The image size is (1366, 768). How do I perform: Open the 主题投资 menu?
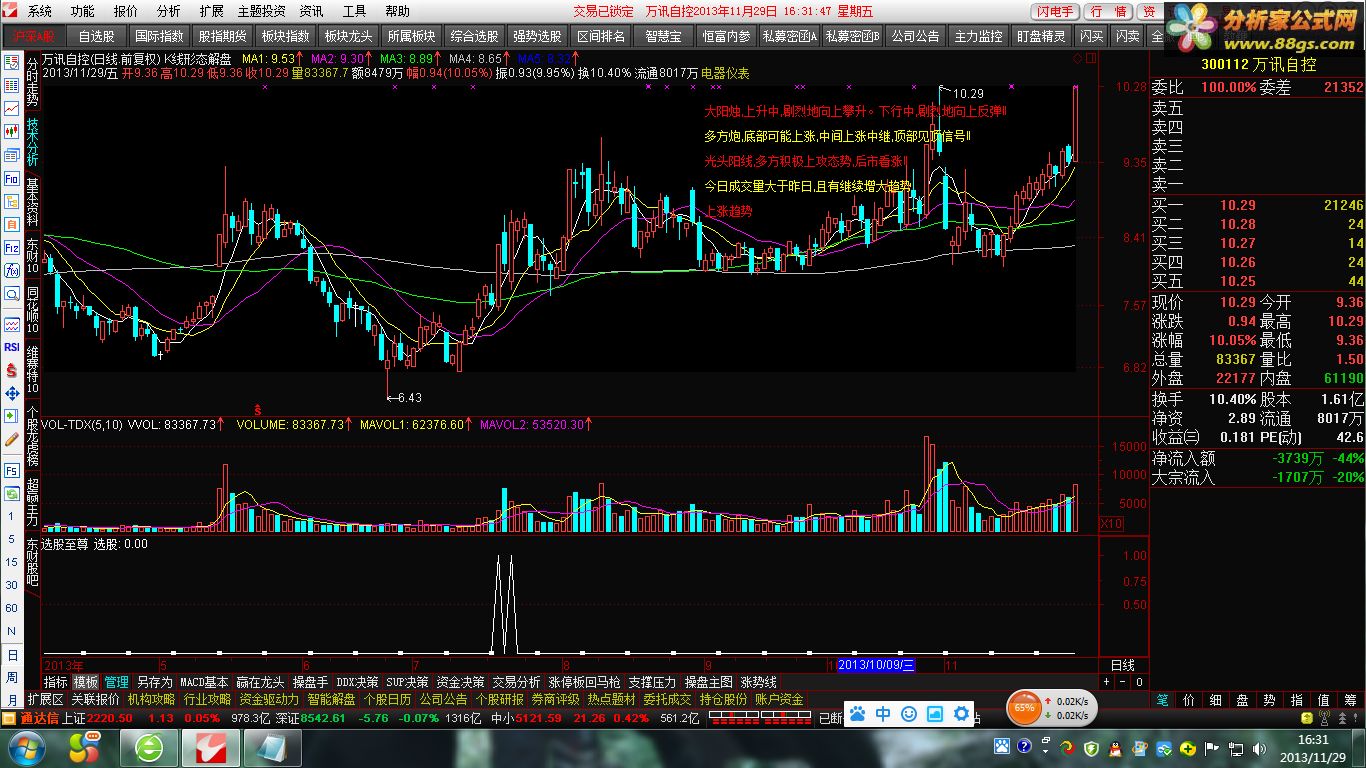tap(261, 11)
